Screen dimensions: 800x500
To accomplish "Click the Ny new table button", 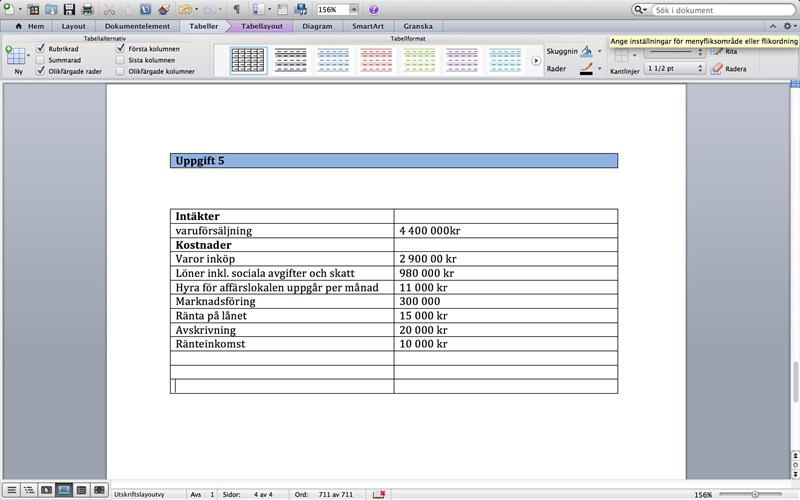I will (17, 60).
